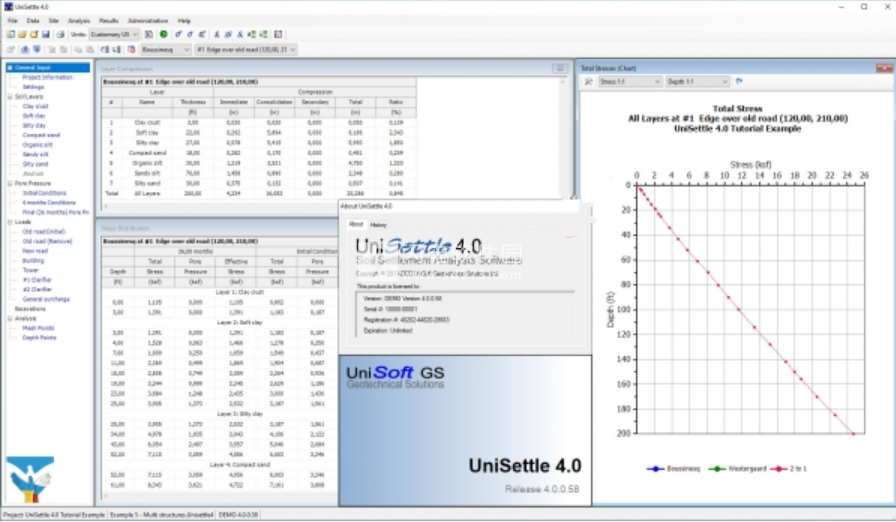Click the third blue settlement toolbar icon

click(x=240, y=34)
